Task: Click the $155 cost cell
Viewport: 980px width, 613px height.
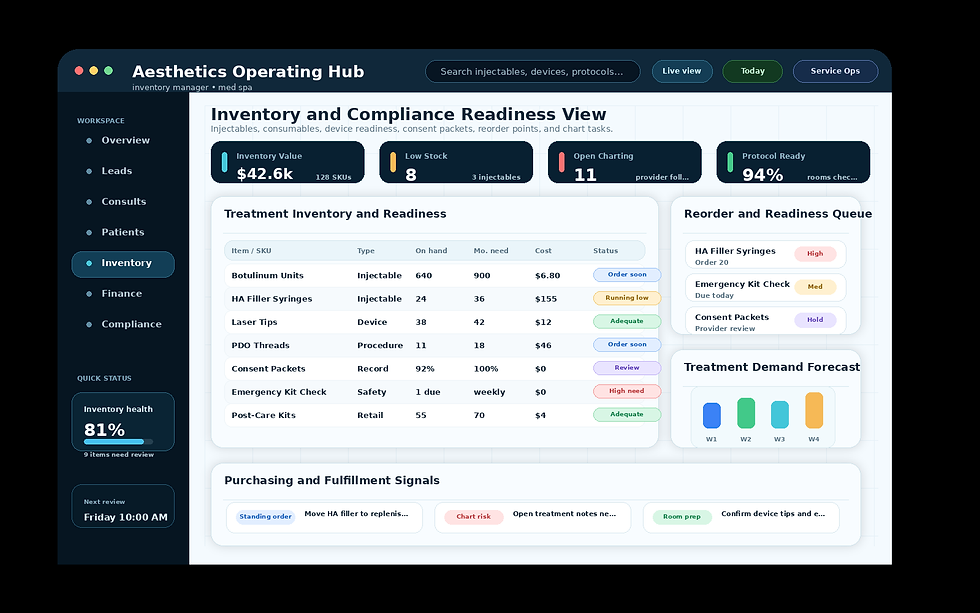Action: pos(546,299)
